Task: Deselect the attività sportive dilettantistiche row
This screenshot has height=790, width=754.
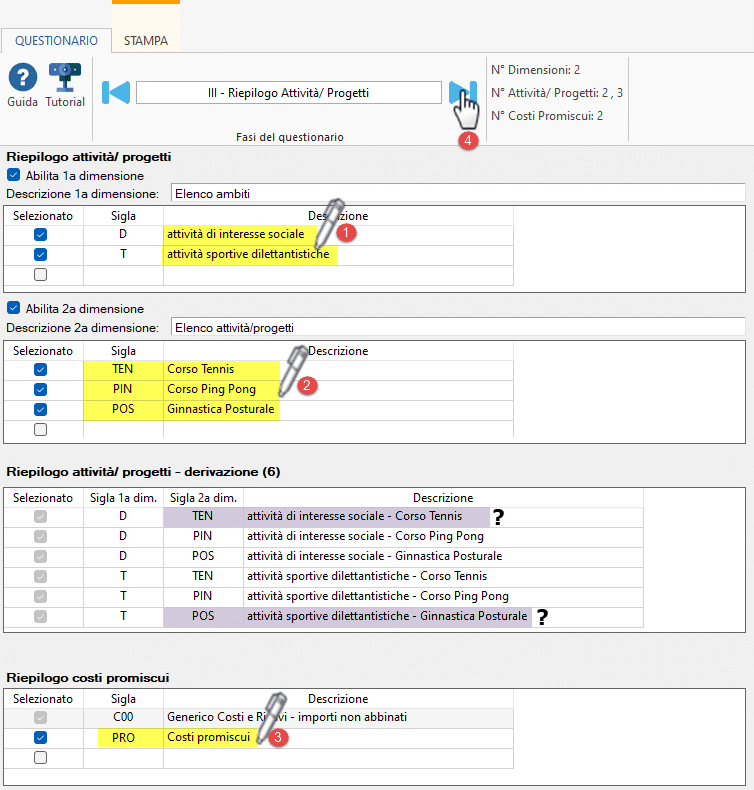Action: [x=40, y=254]
